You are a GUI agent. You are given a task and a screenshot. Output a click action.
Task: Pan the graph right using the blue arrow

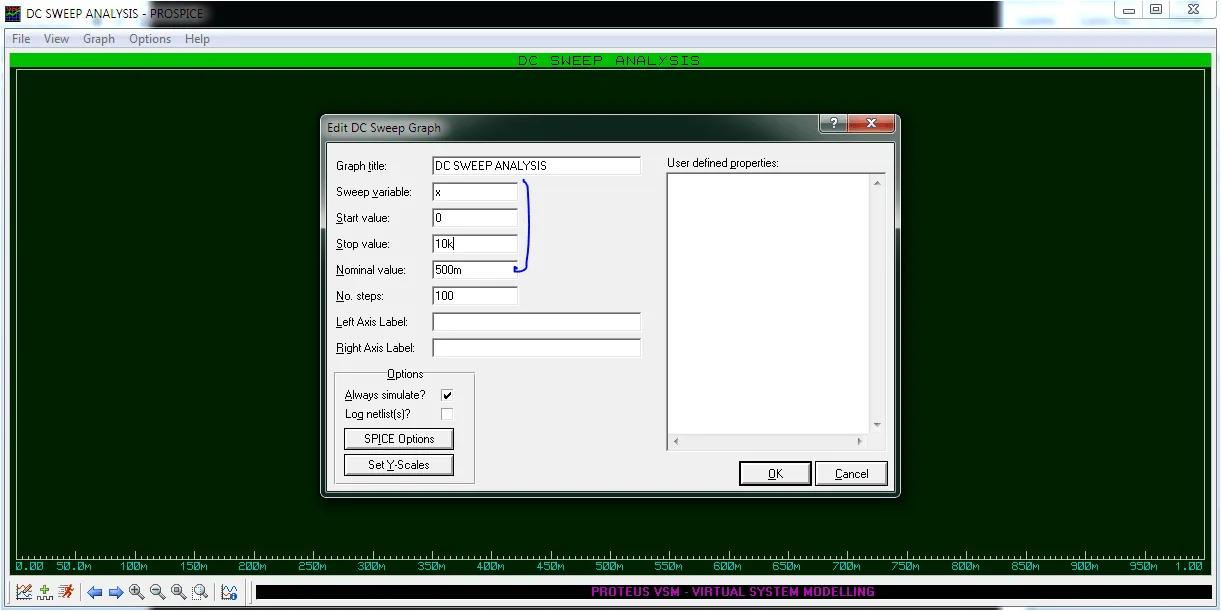(116, 592)
